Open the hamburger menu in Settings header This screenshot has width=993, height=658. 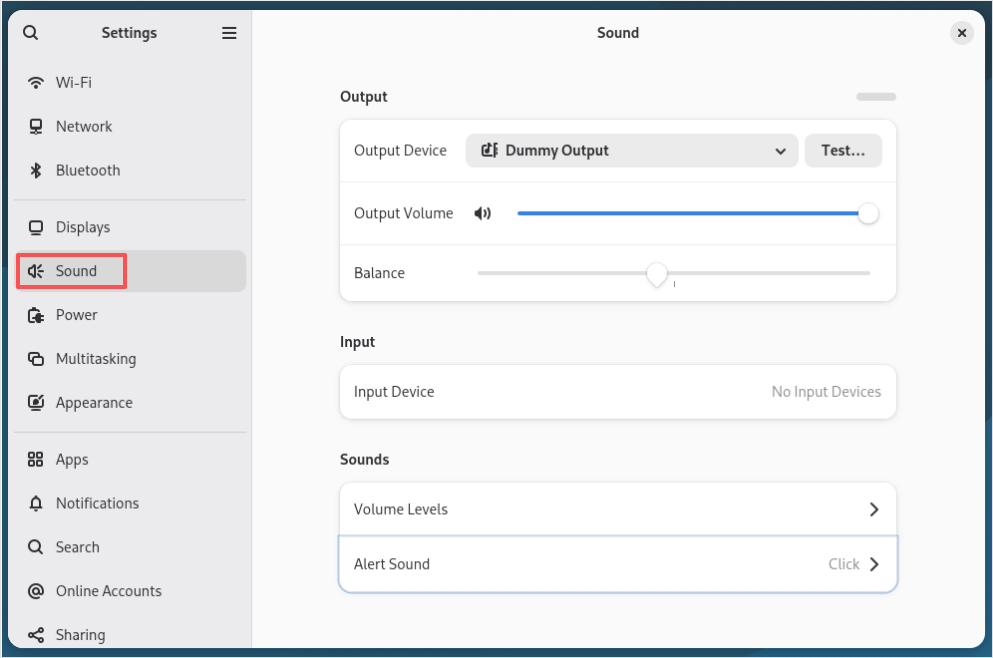click(x=229, y=33)
